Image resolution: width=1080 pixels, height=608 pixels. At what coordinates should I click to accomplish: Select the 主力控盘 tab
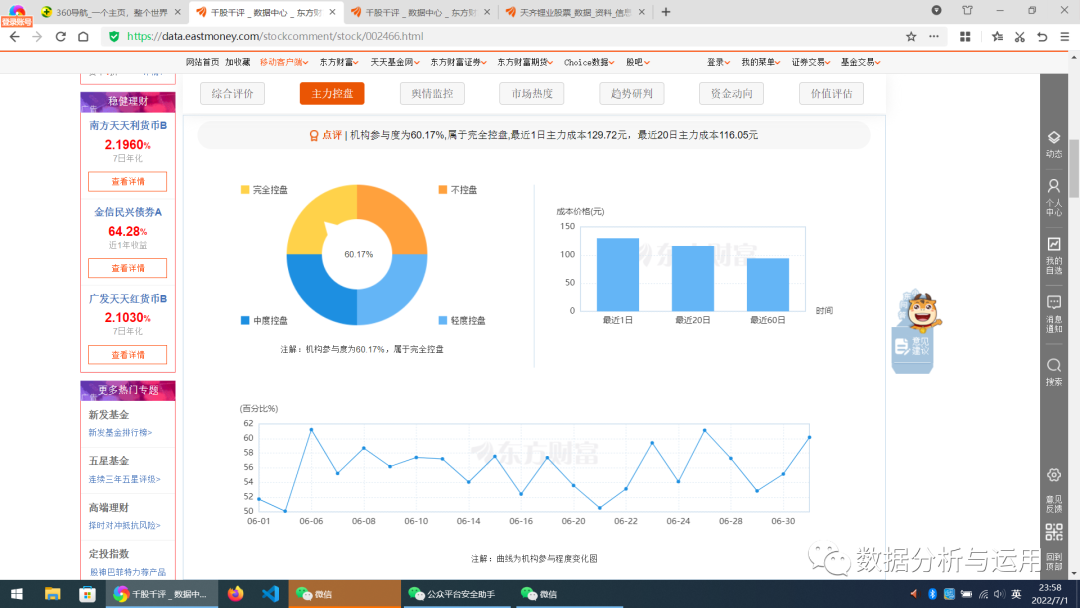click(x=332, y=94)
